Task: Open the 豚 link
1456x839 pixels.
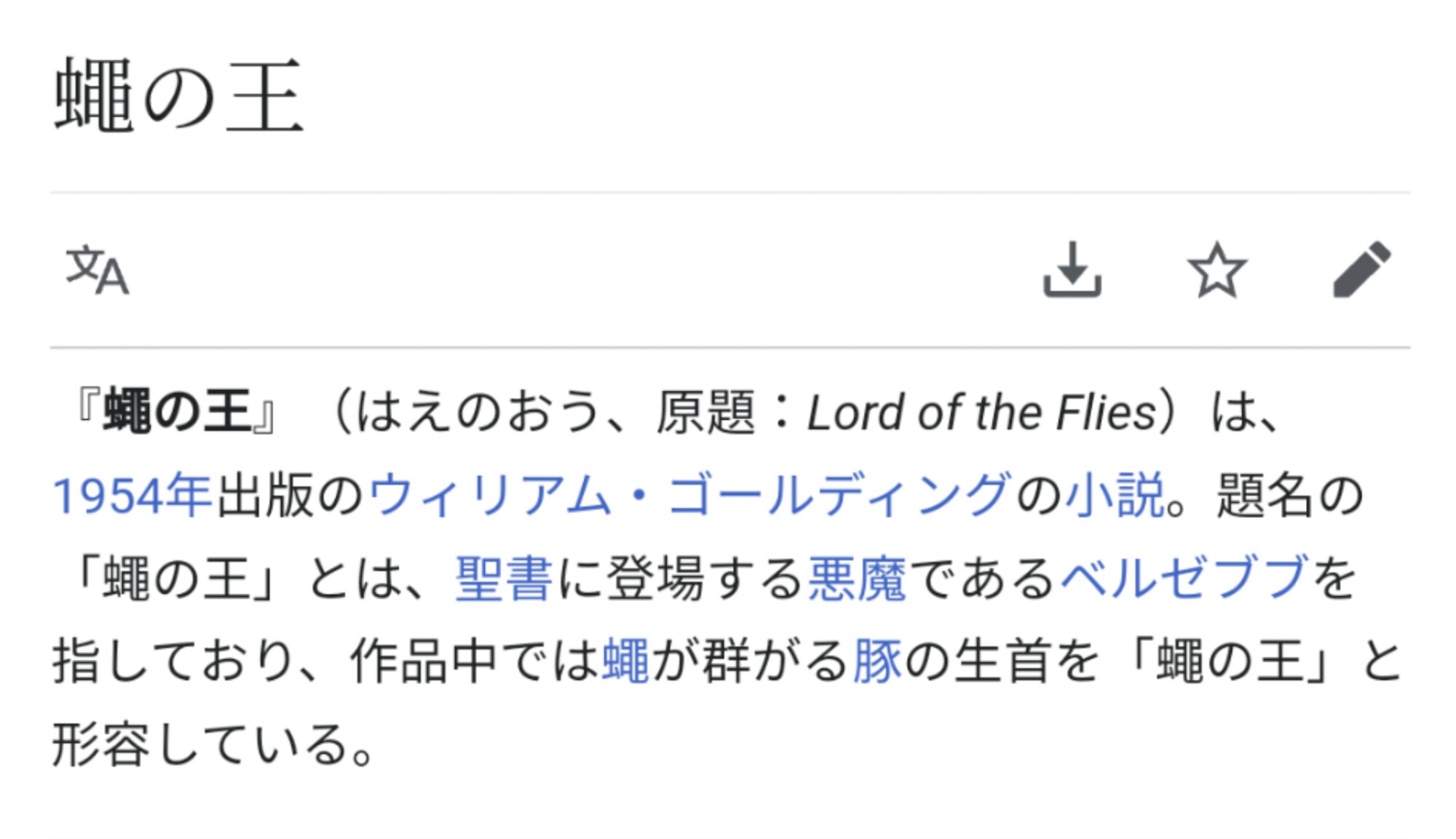Action: pos(878,661)
